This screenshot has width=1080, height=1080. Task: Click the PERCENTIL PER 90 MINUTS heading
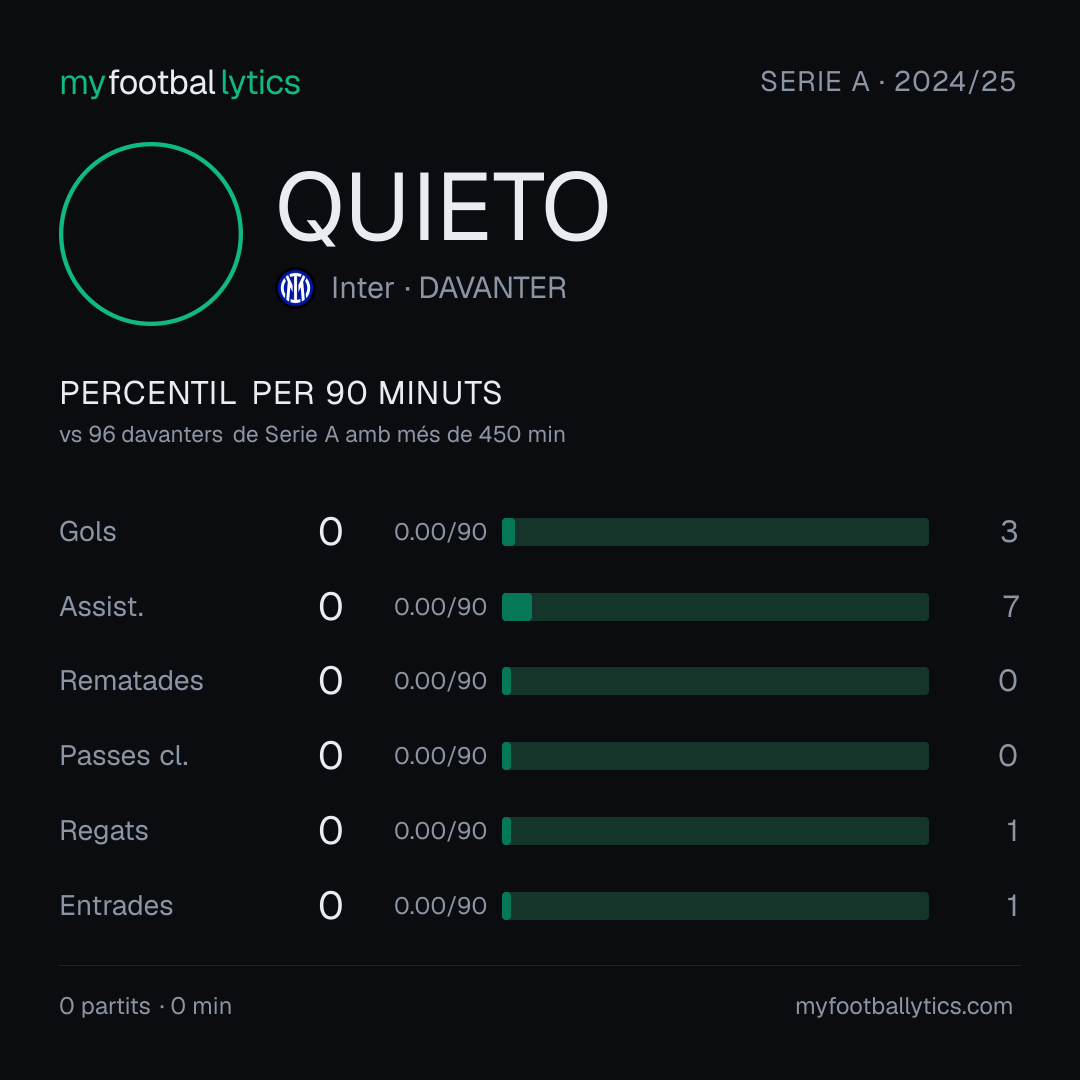[x=280, y=393]
